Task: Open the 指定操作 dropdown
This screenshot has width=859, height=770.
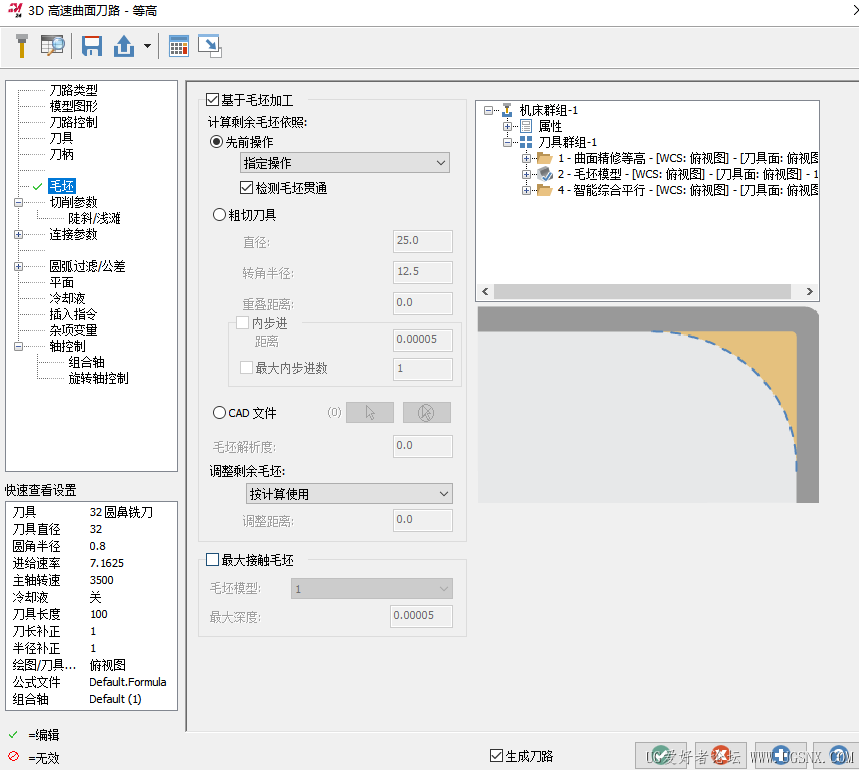Action: (x=345, y=163)
